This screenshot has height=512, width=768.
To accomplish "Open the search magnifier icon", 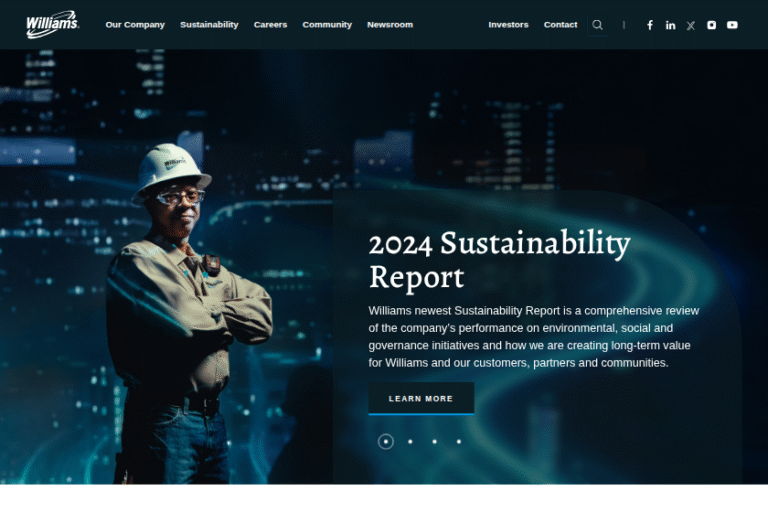I will pos(597,25).
